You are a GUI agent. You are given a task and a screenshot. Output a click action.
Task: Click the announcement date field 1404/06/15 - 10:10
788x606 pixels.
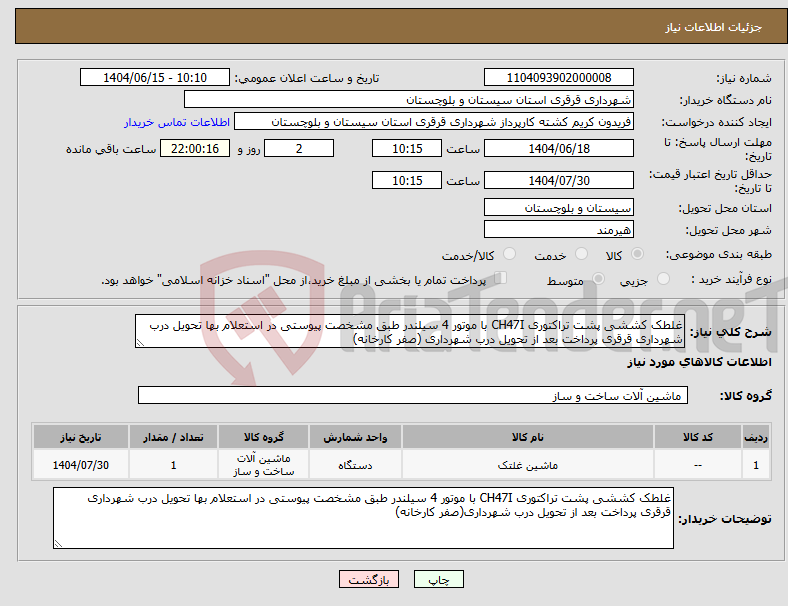(155, 78)
